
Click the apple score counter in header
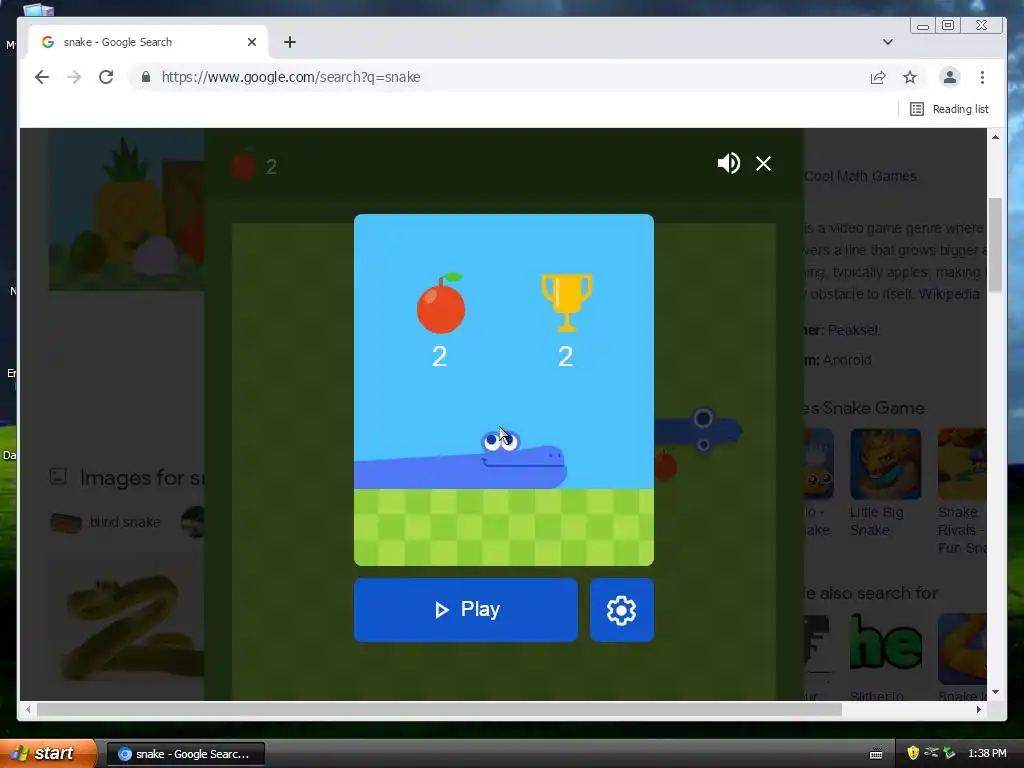coord(255,166)
